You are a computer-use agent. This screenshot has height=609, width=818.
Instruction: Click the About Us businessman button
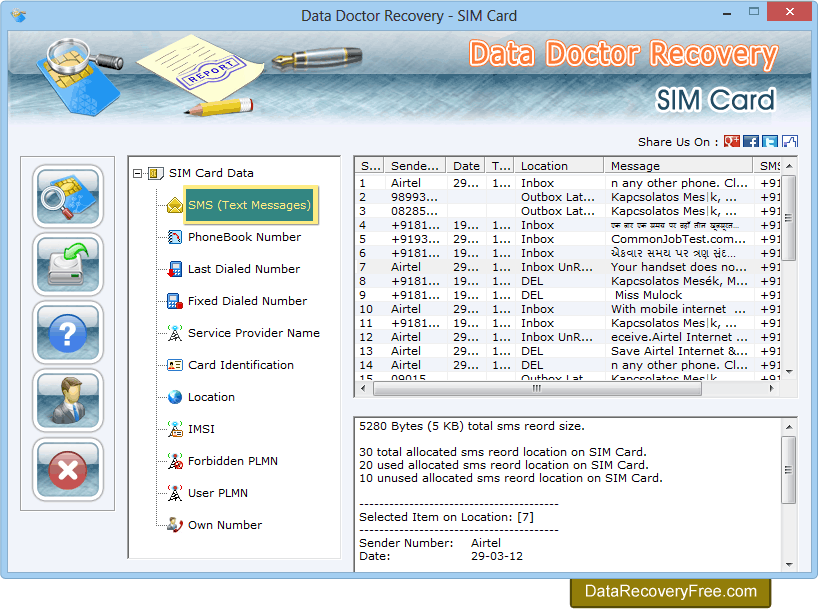click(68, 401)
